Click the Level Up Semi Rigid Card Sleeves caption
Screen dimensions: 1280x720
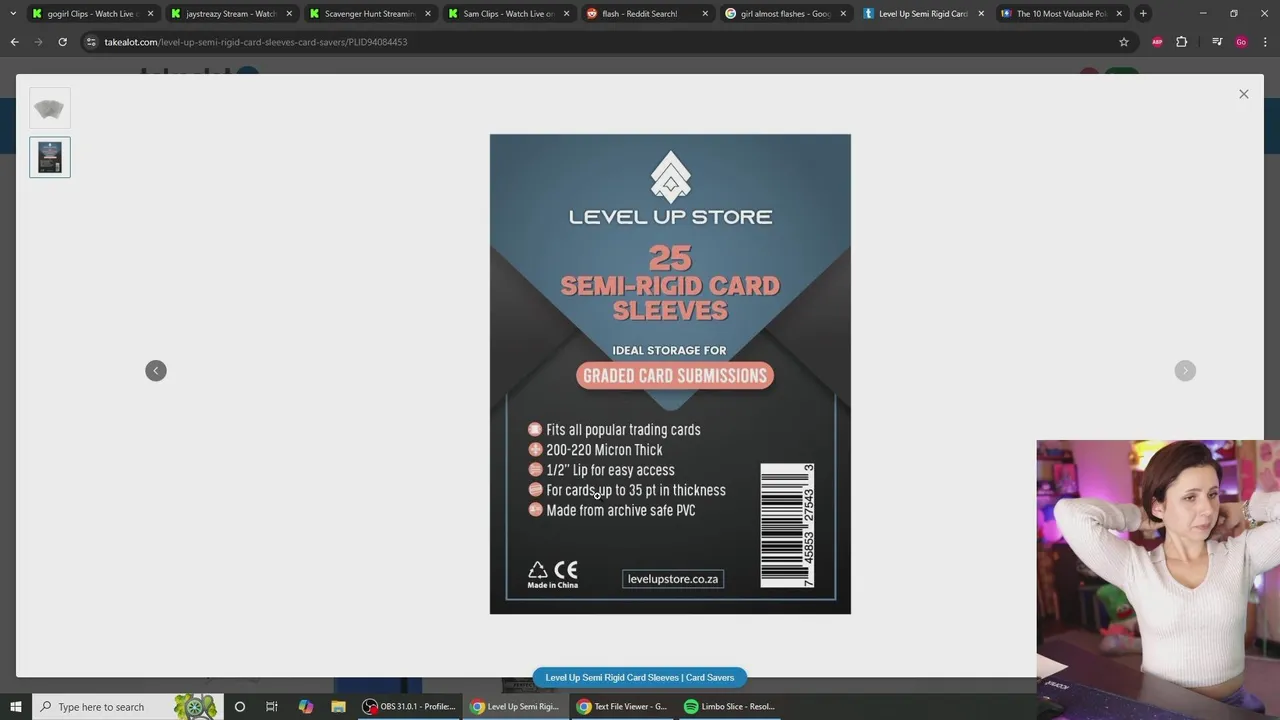tap(640, 677)
